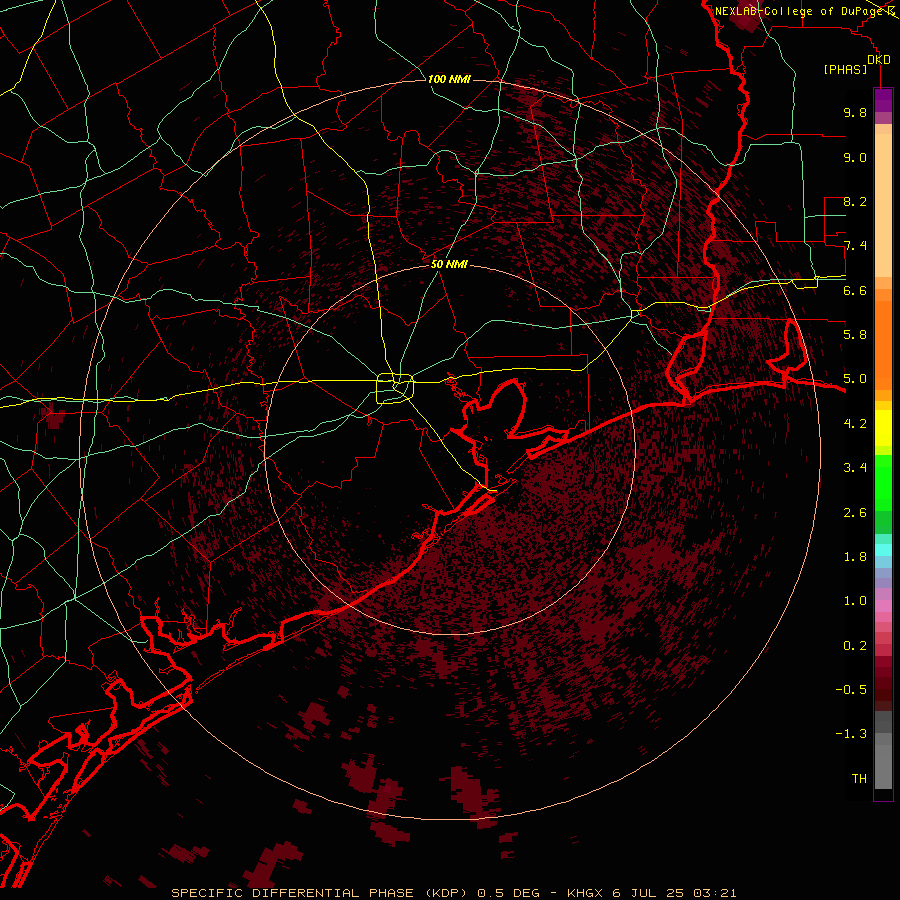This screenshot has height=900, width=900.
Task: Click the pink segment of the color bar
Action: point(883,606)
